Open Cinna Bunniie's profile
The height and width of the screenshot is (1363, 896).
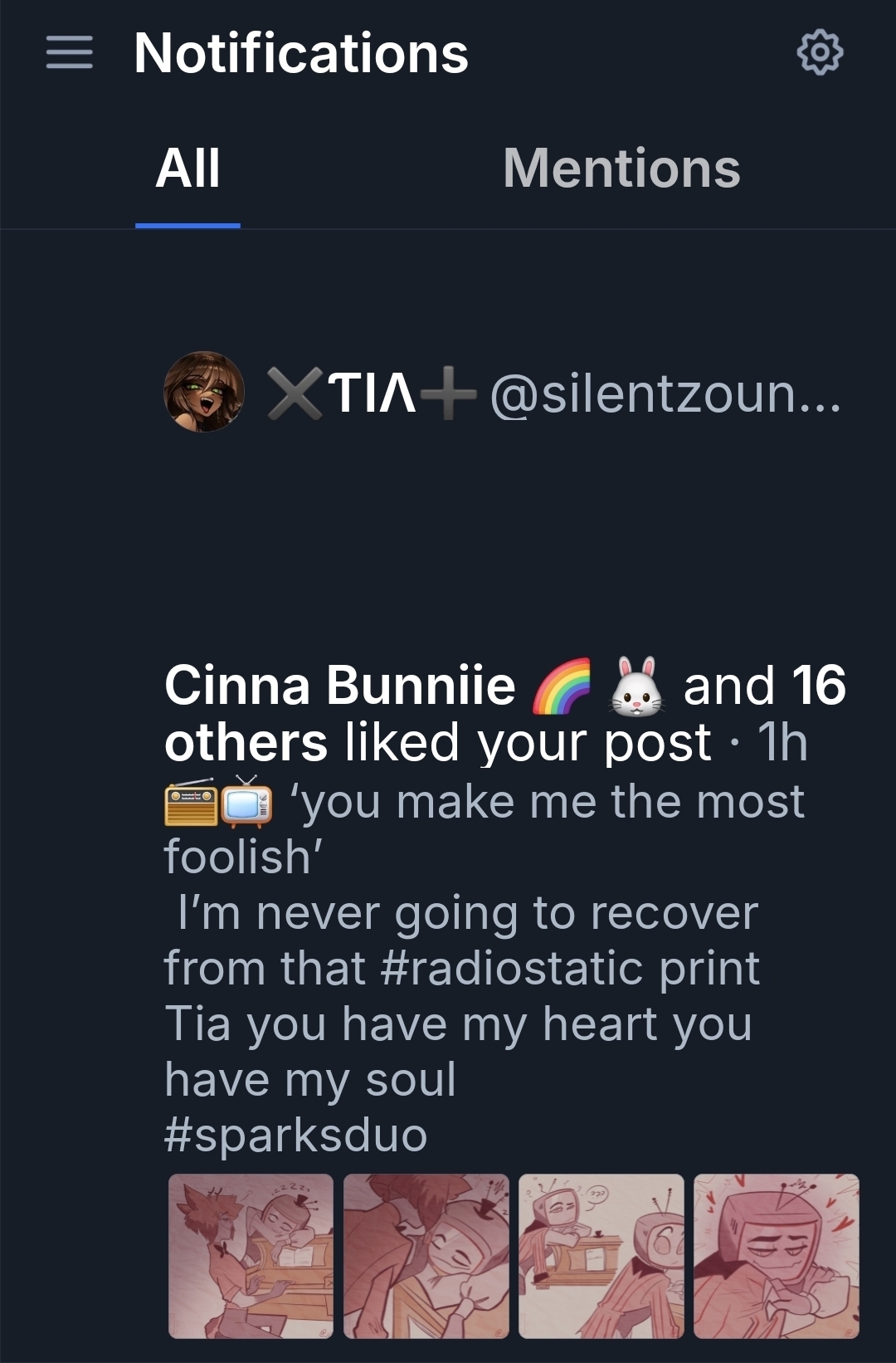[340, 686]
